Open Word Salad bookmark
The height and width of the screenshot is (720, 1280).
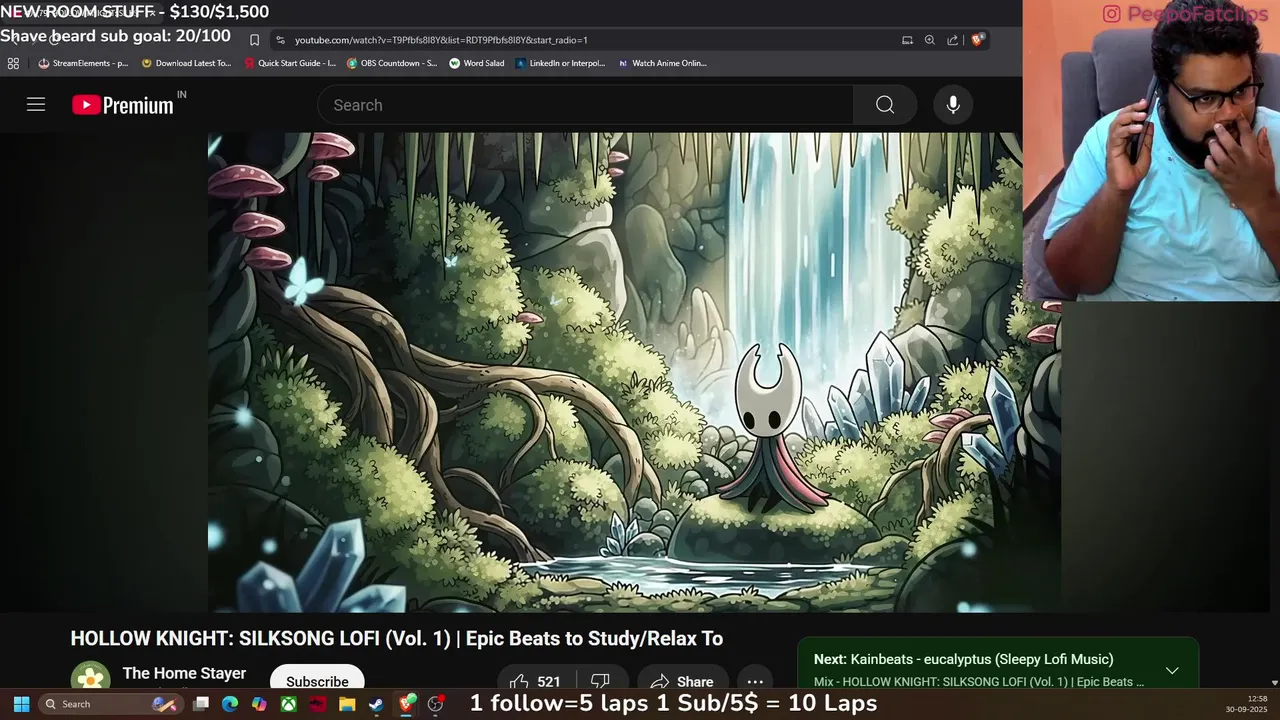coord(476,63)
